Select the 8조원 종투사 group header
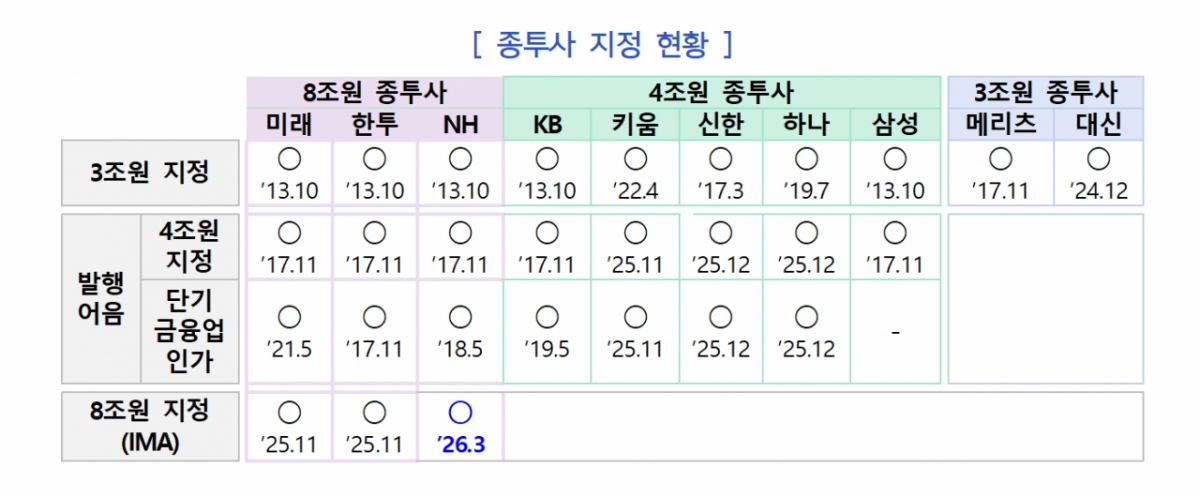Viewport: 1200px width, 497px height. tap(374, 93)
